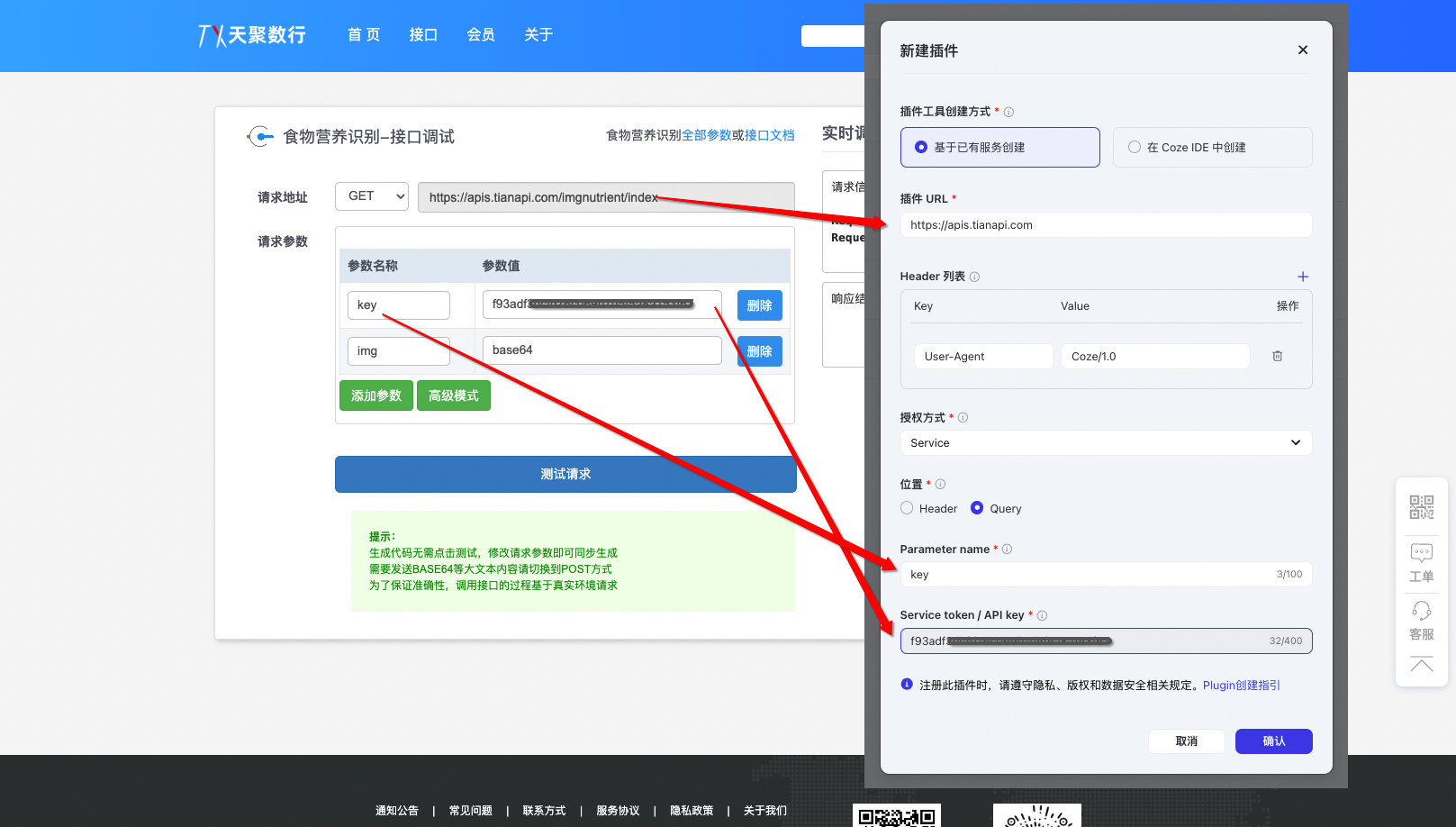This screenshot has height=827, width=1456.
Task: Select Query position radio
Action: point(977,508)
